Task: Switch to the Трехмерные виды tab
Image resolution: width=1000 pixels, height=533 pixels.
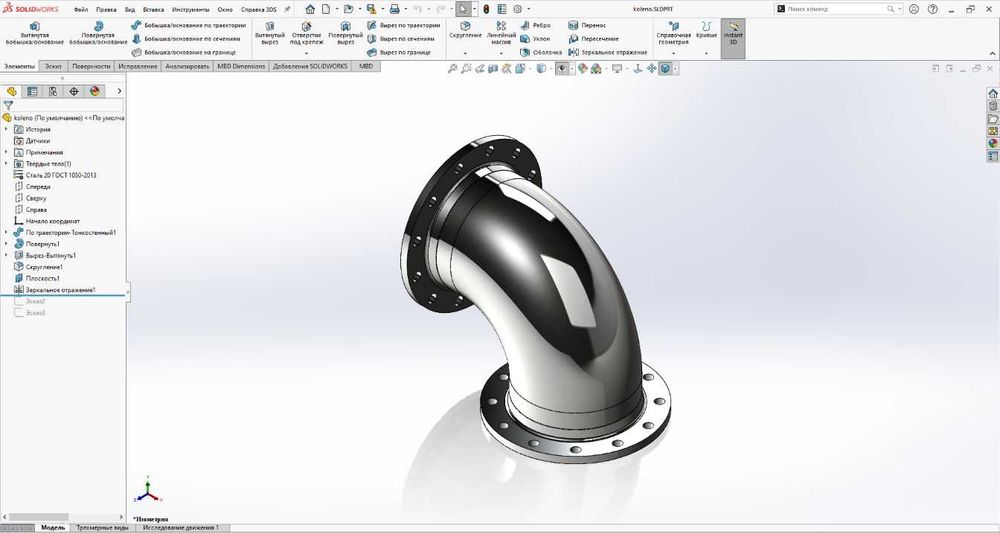Action: point(102,528)
